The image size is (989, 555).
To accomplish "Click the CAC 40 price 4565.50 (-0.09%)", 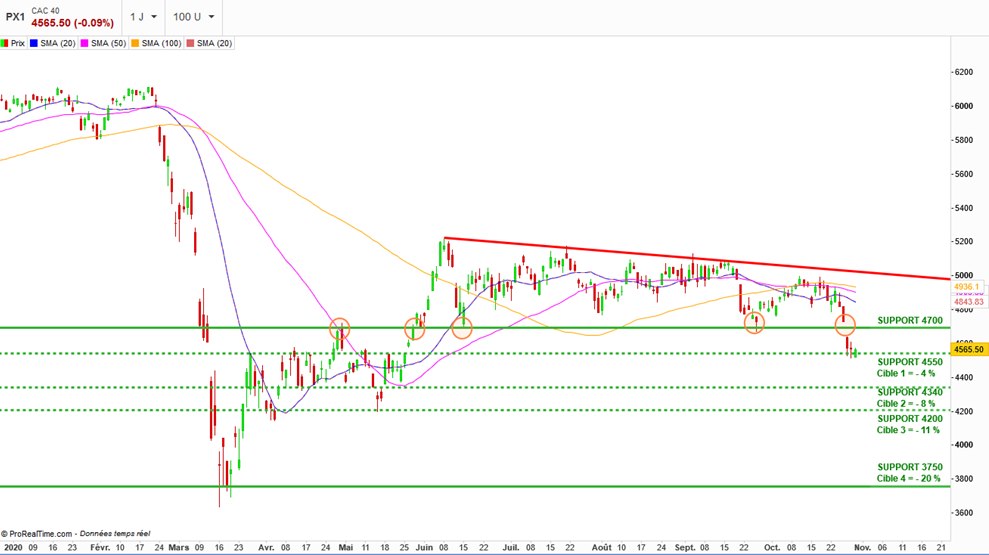I will point(72,22).
